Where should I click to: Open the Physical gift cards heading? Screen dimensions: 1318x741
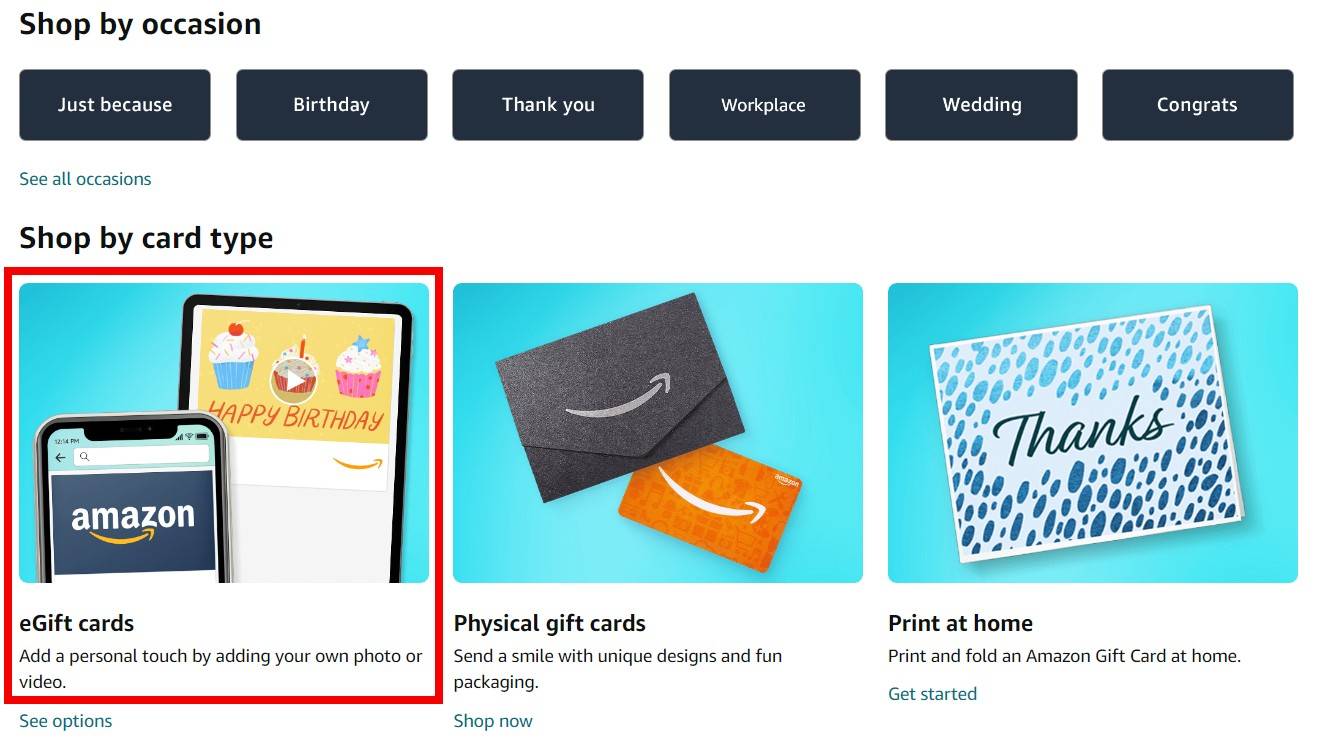549,623
